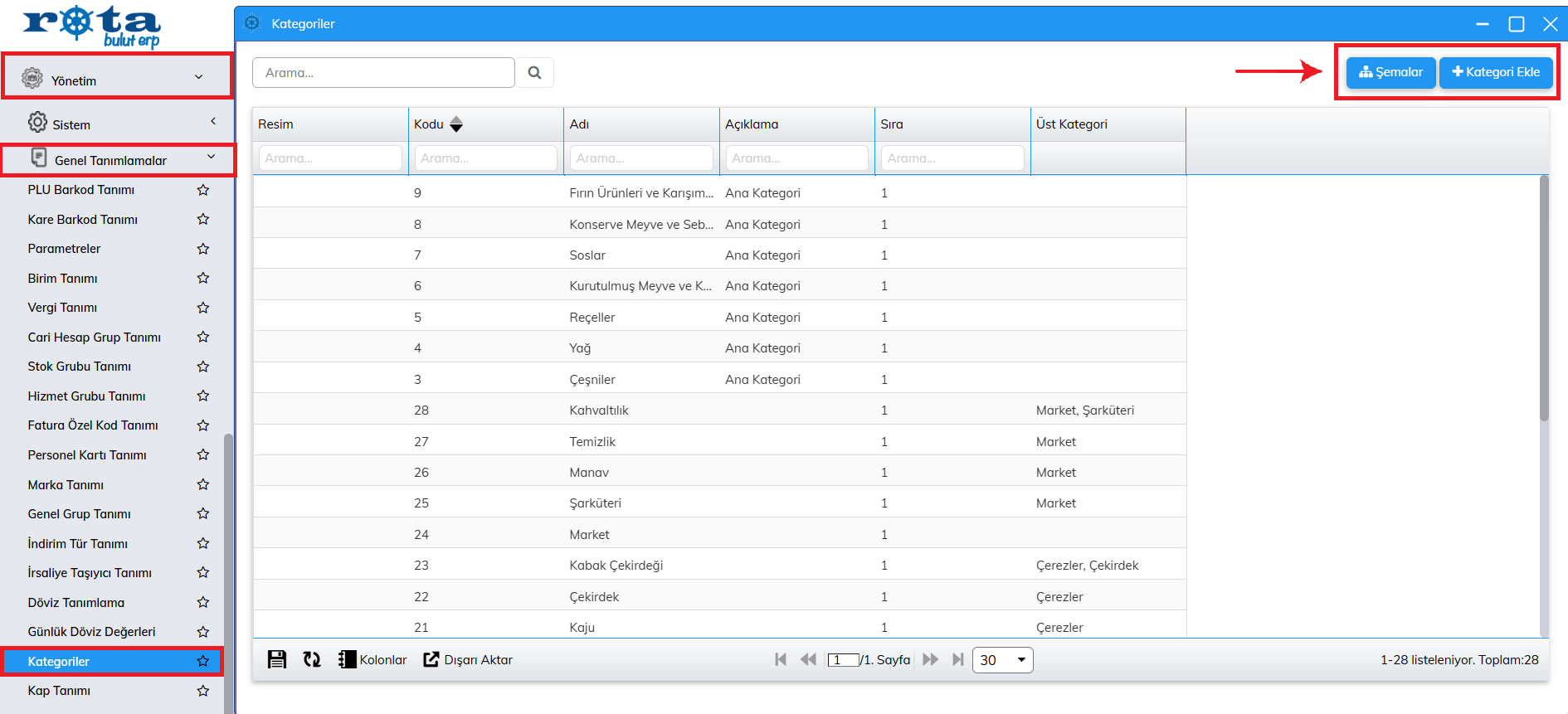Open Şemalar button
The image size is (1568, 714).
(1390, 72)
